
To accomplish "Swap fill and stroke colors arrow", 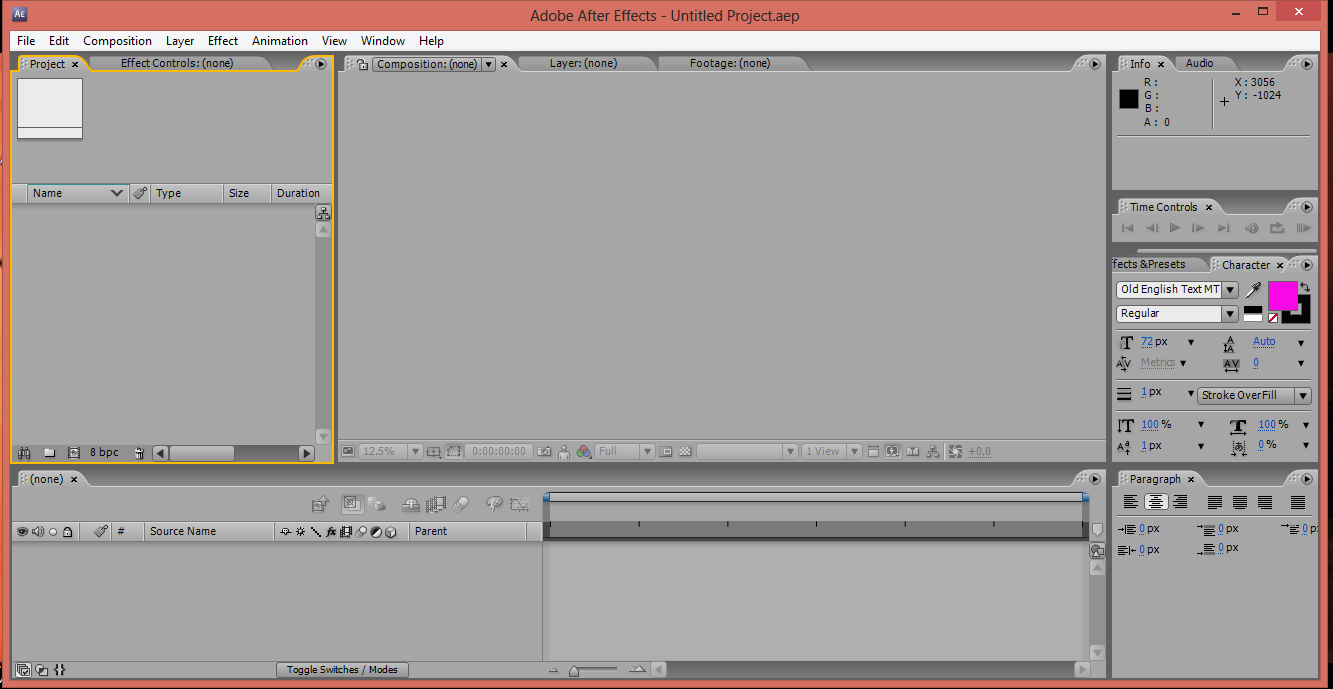I will point(1305,287).
